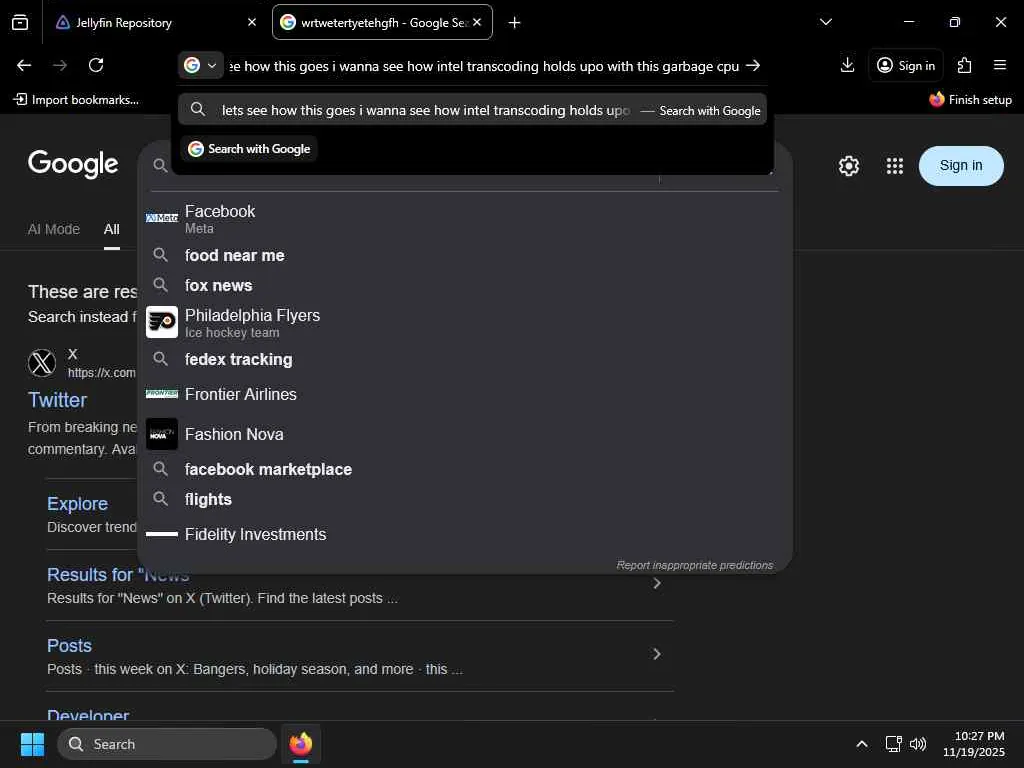The image size is (1024, 768).
Task: Reload the current page
Action: point(96,65)
